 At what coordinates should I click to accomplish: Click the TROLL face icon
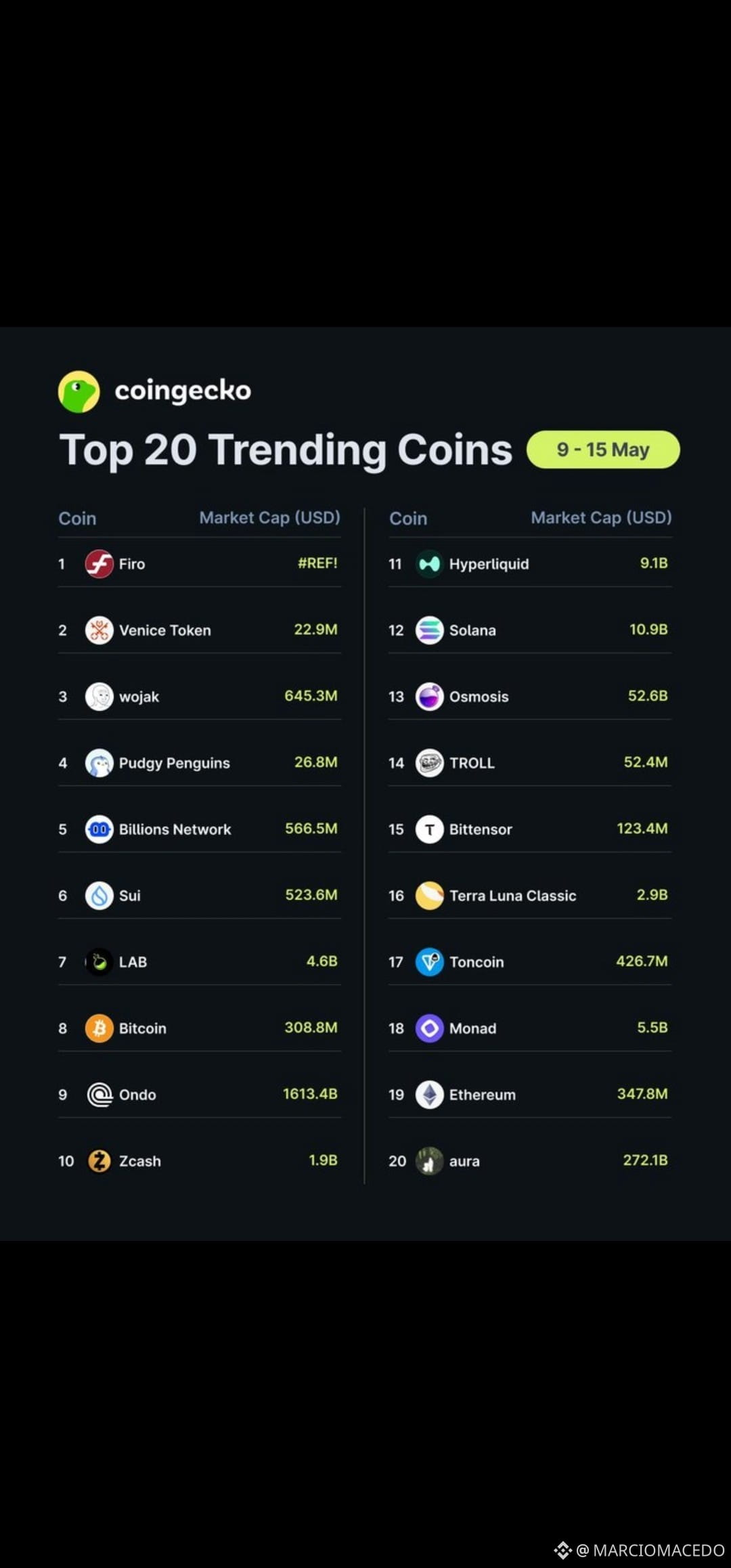point(429,762)
